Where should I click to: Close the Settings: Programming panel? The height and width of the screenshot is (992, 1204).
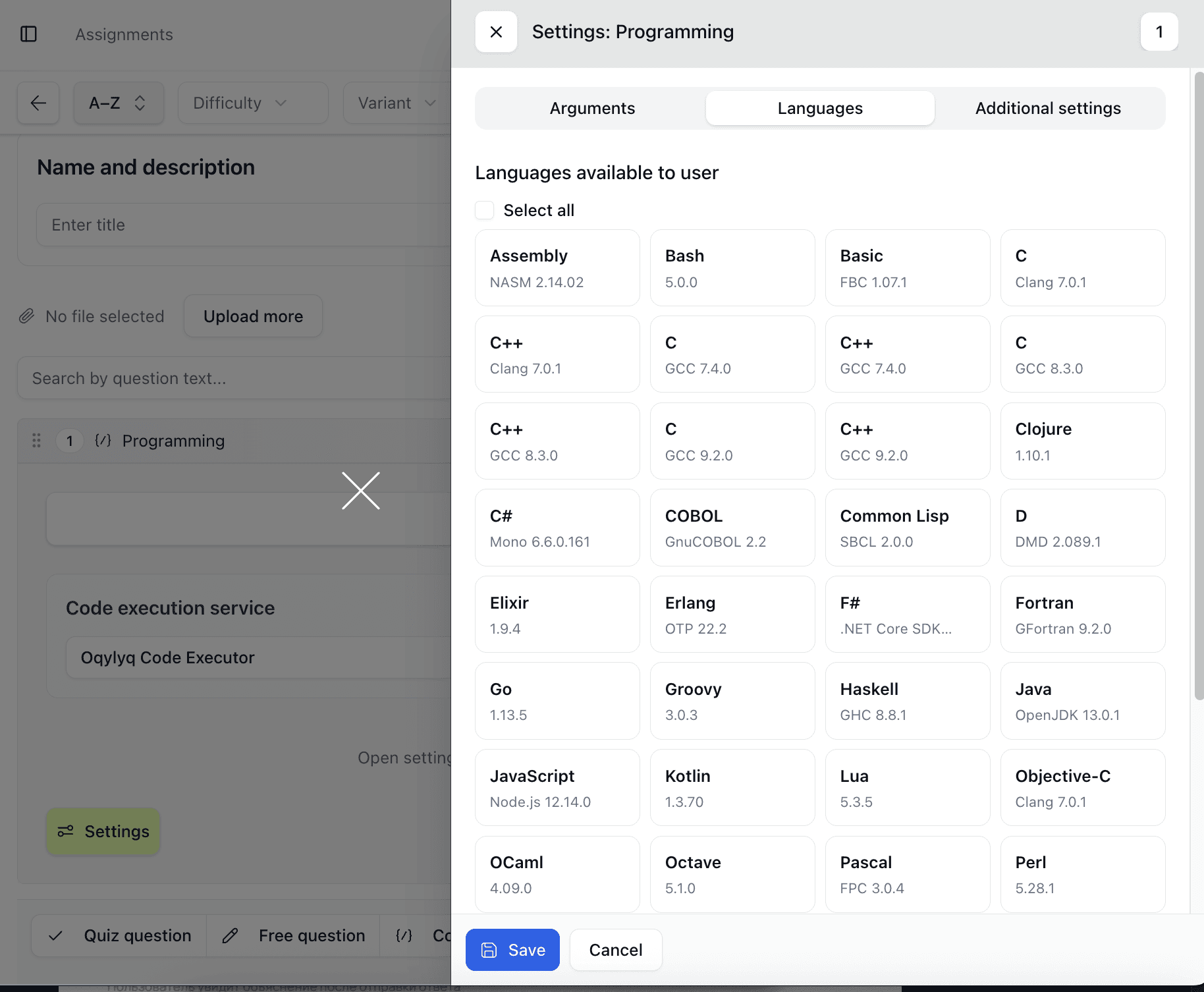[x=496, y=32]
